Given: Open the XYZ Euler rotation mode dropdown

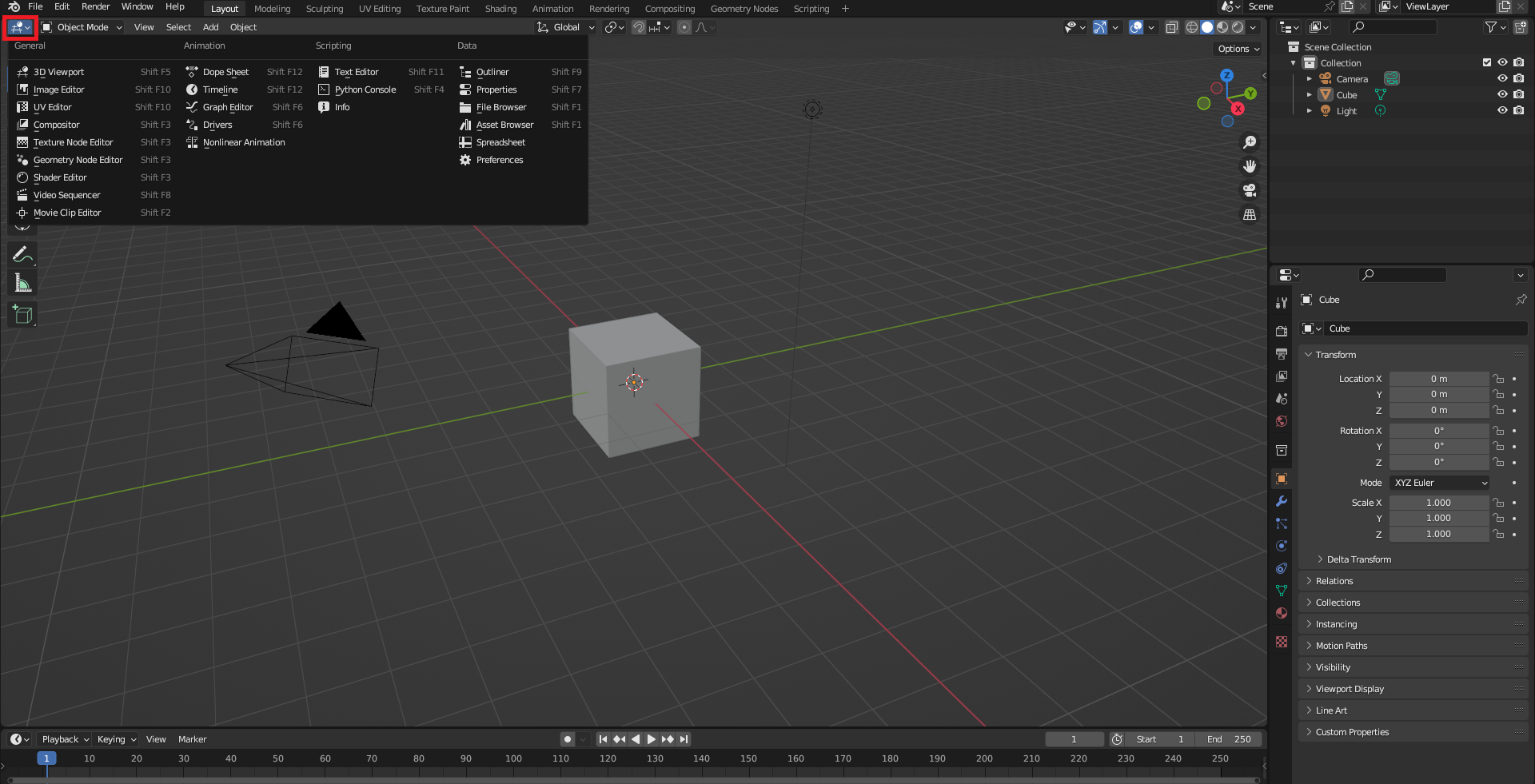Looking at the screenshot, I should click(x=1439, y=483).
